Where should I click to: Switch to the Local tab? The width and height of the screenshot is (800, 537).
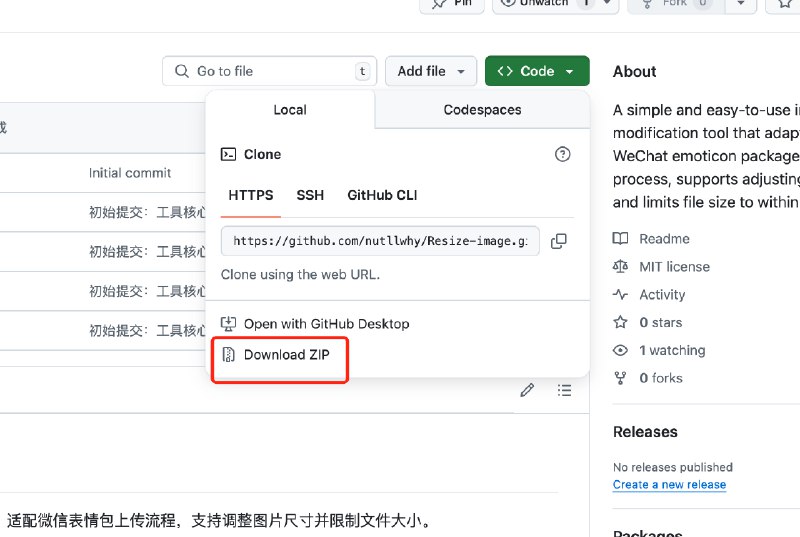coord(290,110)
